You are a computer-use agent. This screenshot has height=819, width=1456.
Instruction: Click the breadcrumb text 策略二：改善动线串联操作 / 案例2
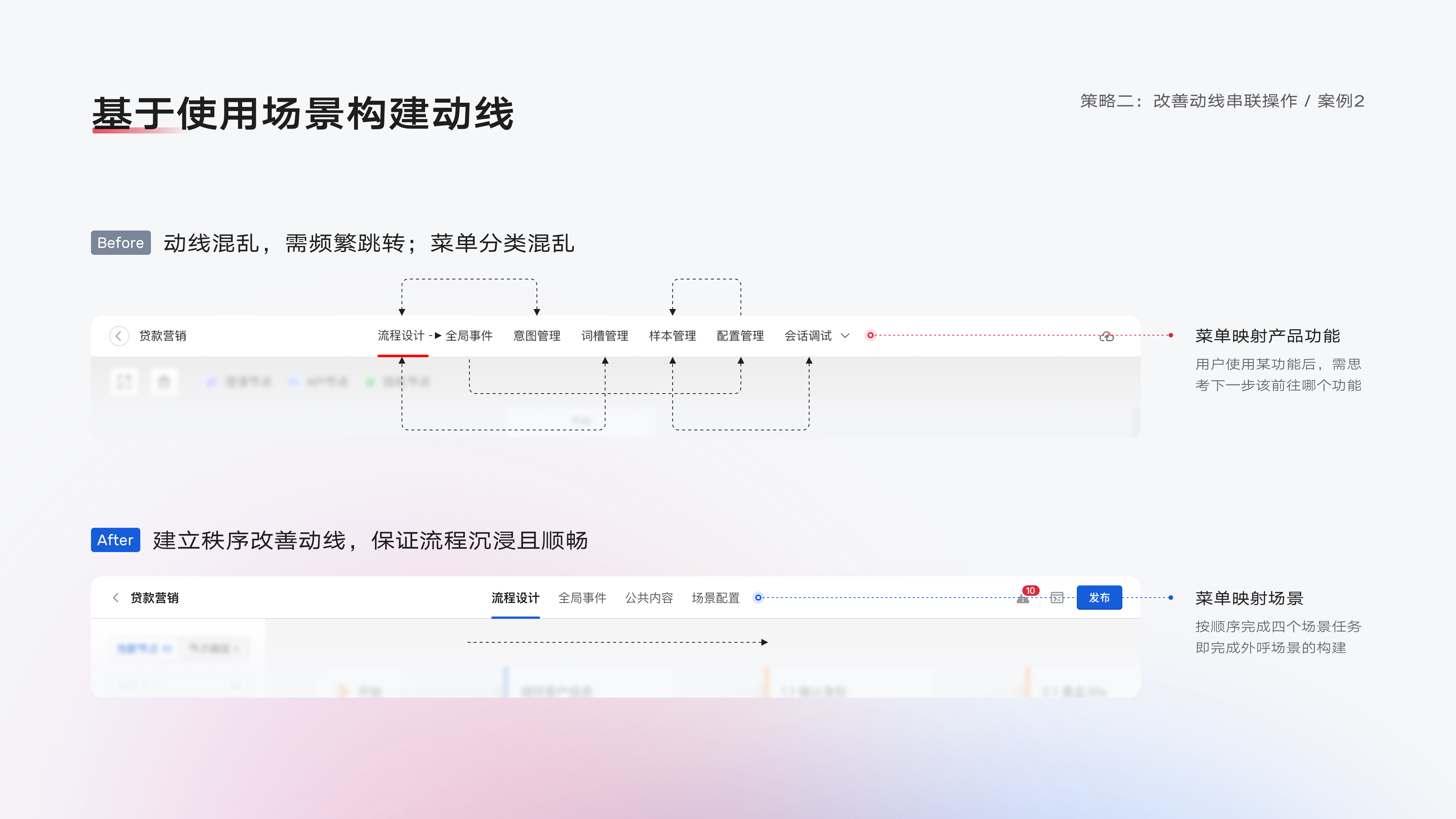pos(1222,101)
